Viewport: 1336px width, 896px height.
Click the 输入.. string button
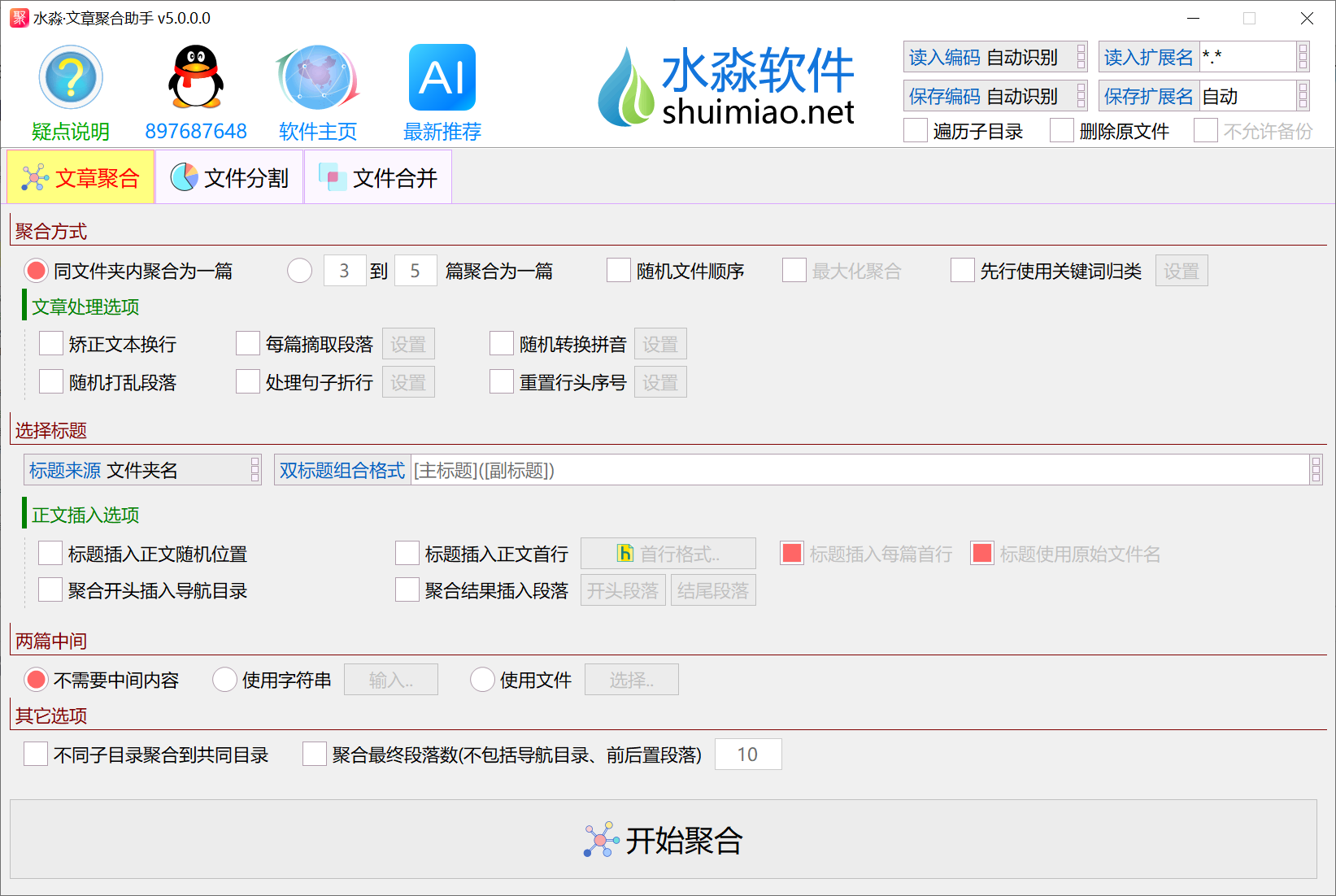(x=391, y=680)
